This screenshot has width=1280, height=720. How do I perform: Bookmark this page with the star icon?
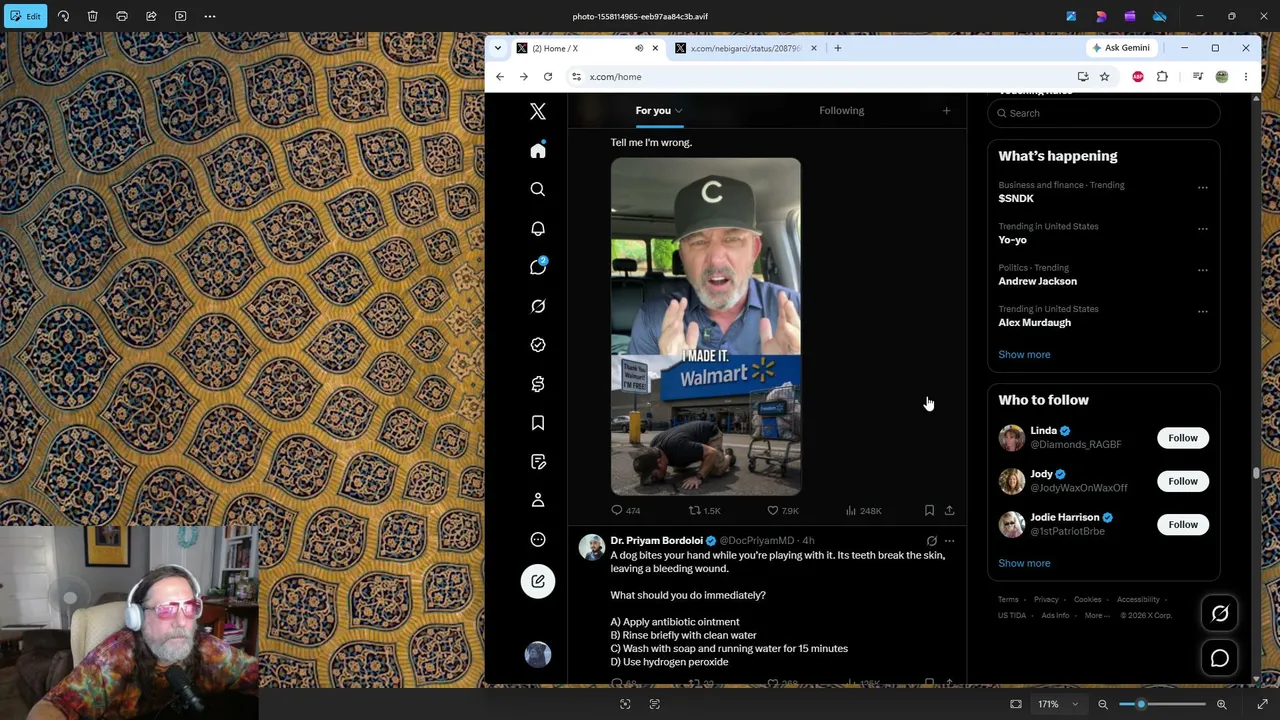tap(1104, 77)
